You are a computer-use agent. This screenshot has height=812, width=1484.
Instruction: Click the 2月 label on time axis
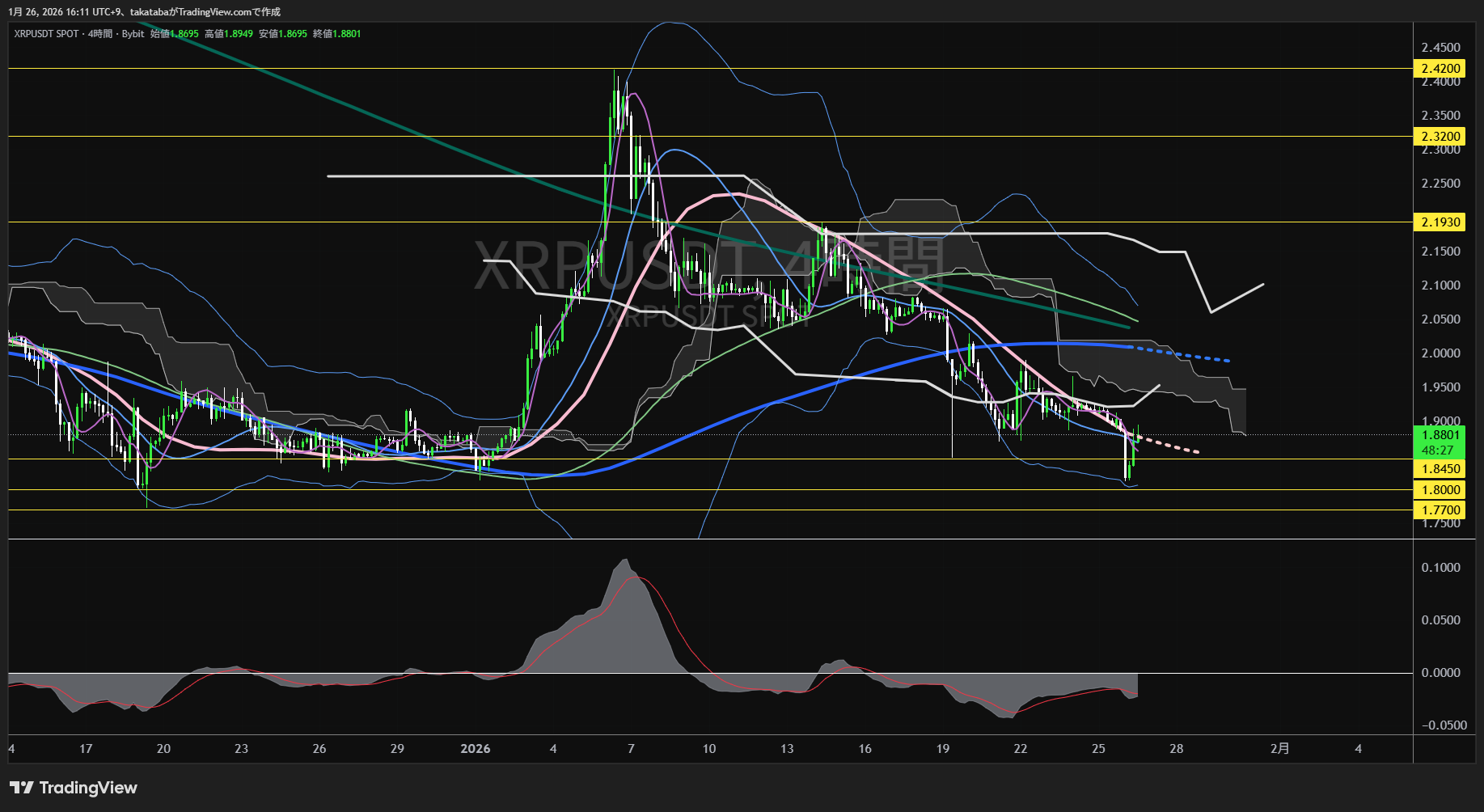(1279, 749)
